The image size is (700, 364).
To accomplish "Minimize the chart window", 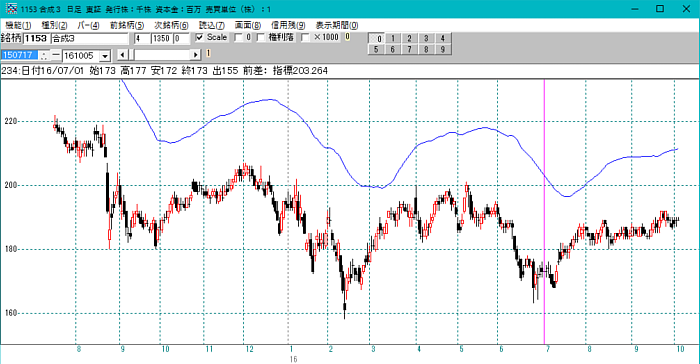I will click(635, 9).
